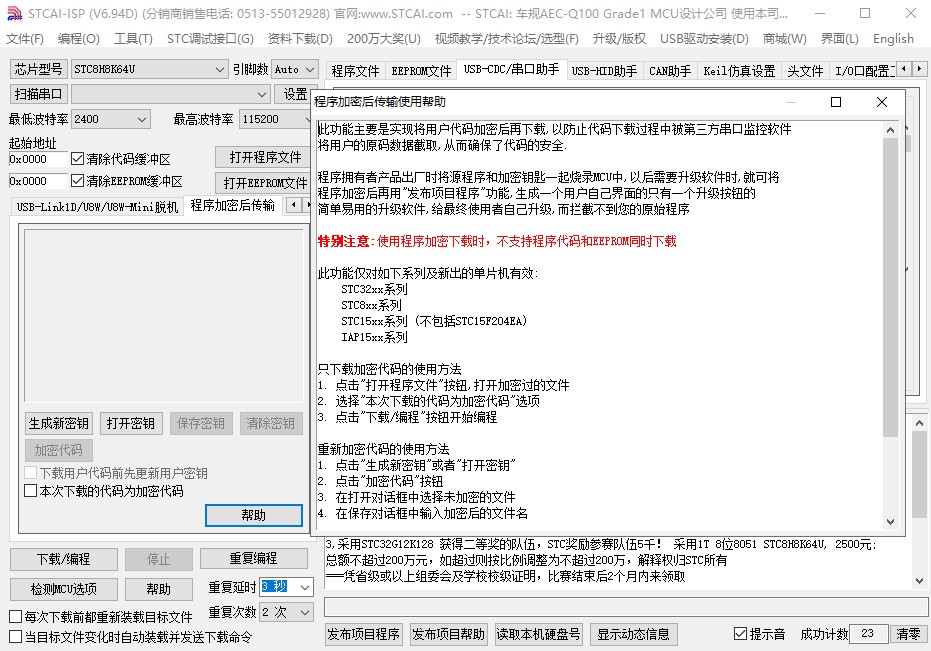This screenshot has width=931, height=651.
Task: Click the 芯片型号 button
Action: 39,69
